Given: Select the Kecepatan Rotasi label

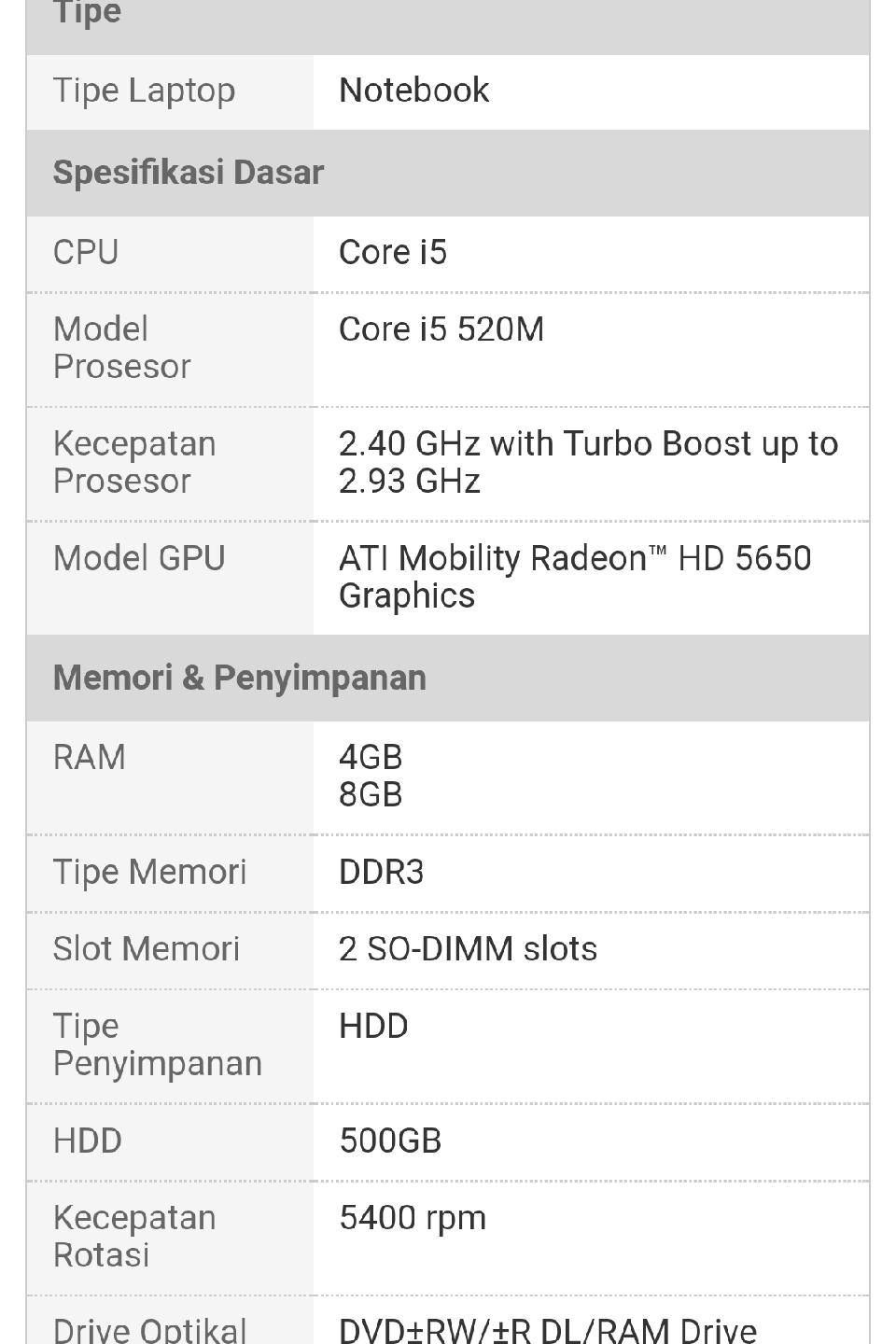Looking at the screenshot, I should (134, 1237).
